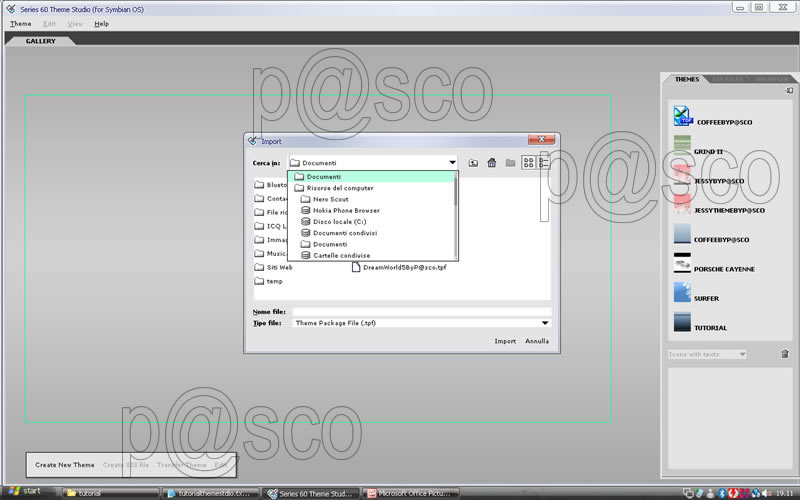
Task: Select the SURFER theme
Action: click(696, 293)
